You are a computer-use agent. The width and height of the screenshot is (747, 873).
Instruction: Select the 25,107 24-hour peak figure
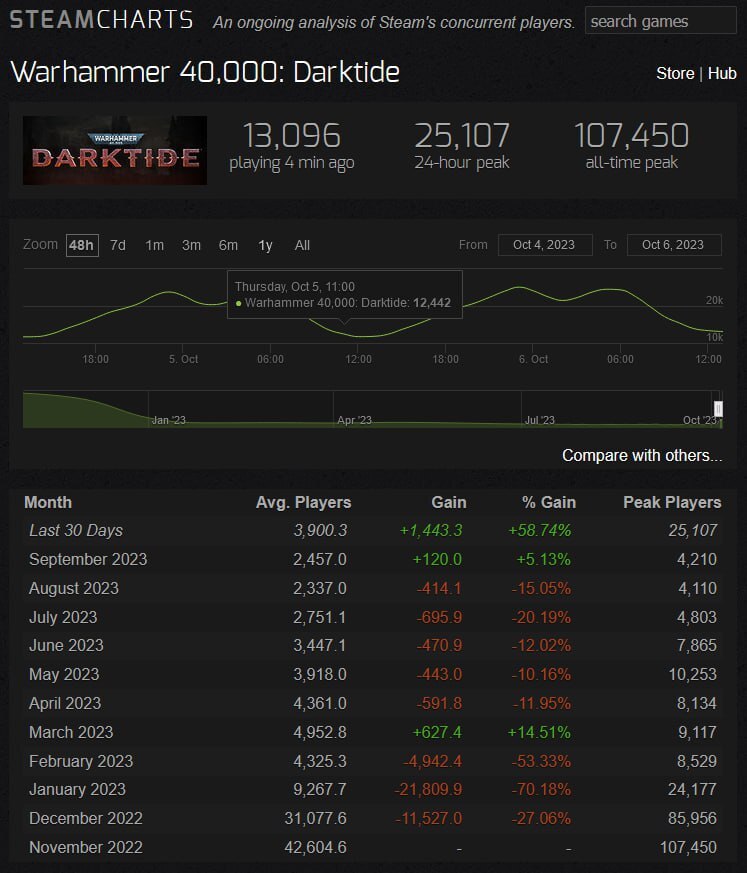coord(462,136)
